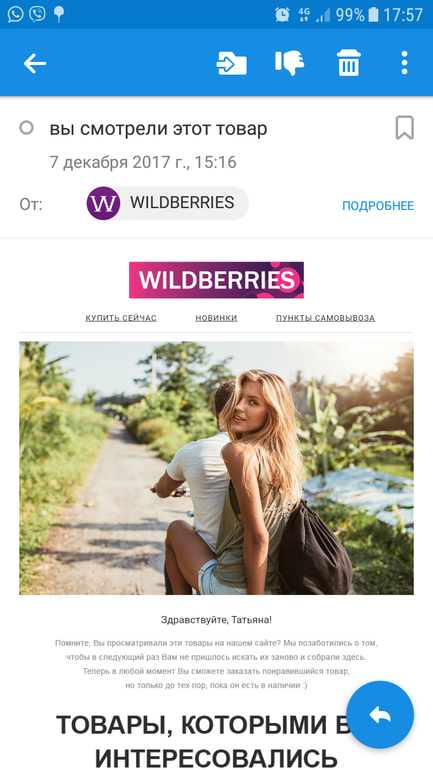Mark email as spam with thumbs-down
The height and width of the screenshot is (770, 433).
[290, 63]
